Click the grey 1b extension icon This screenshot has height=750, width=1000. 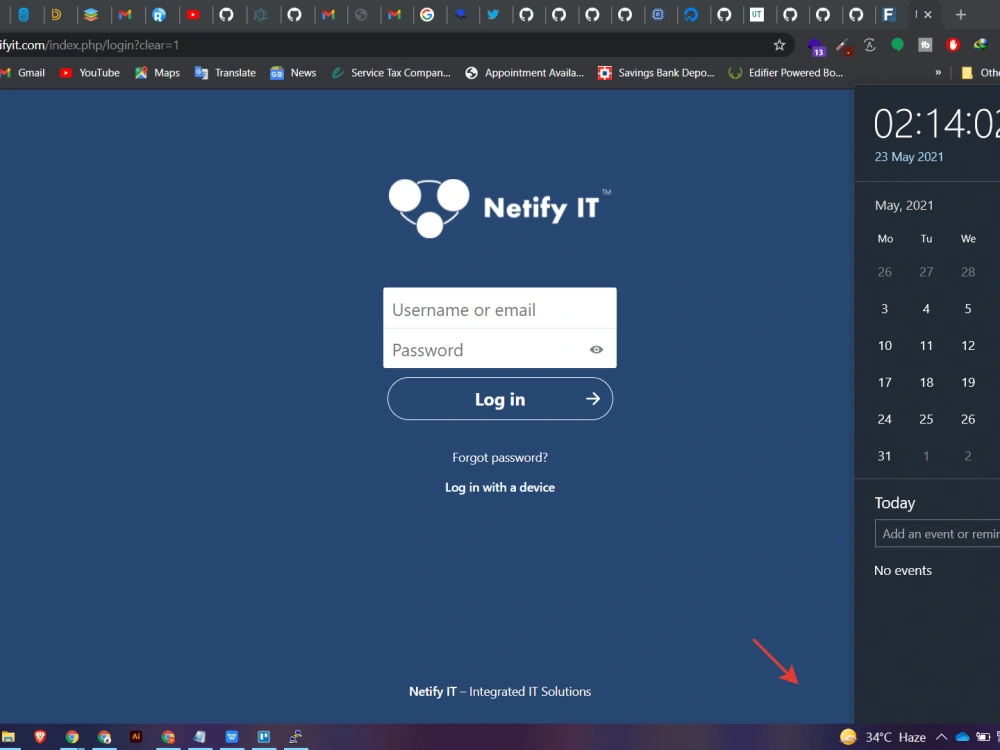925,45
